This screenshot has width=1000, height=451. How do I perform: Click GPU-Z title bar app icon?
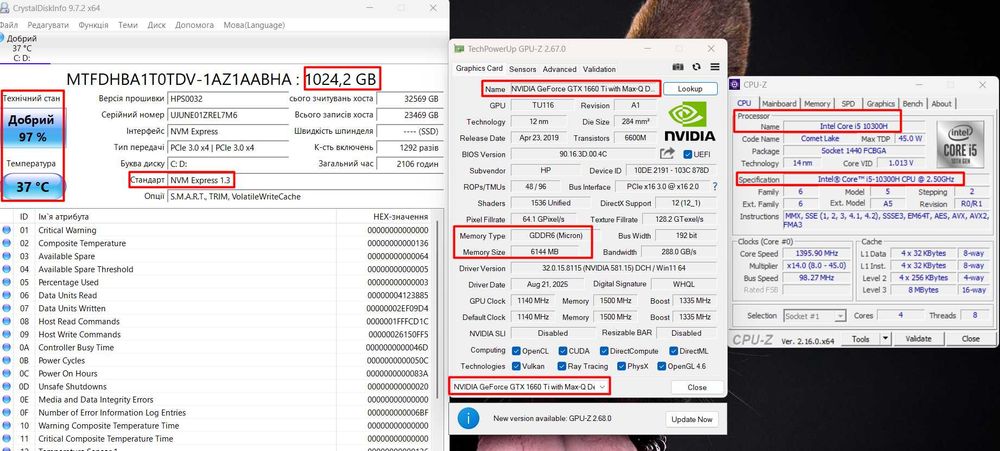click(459, 48)
